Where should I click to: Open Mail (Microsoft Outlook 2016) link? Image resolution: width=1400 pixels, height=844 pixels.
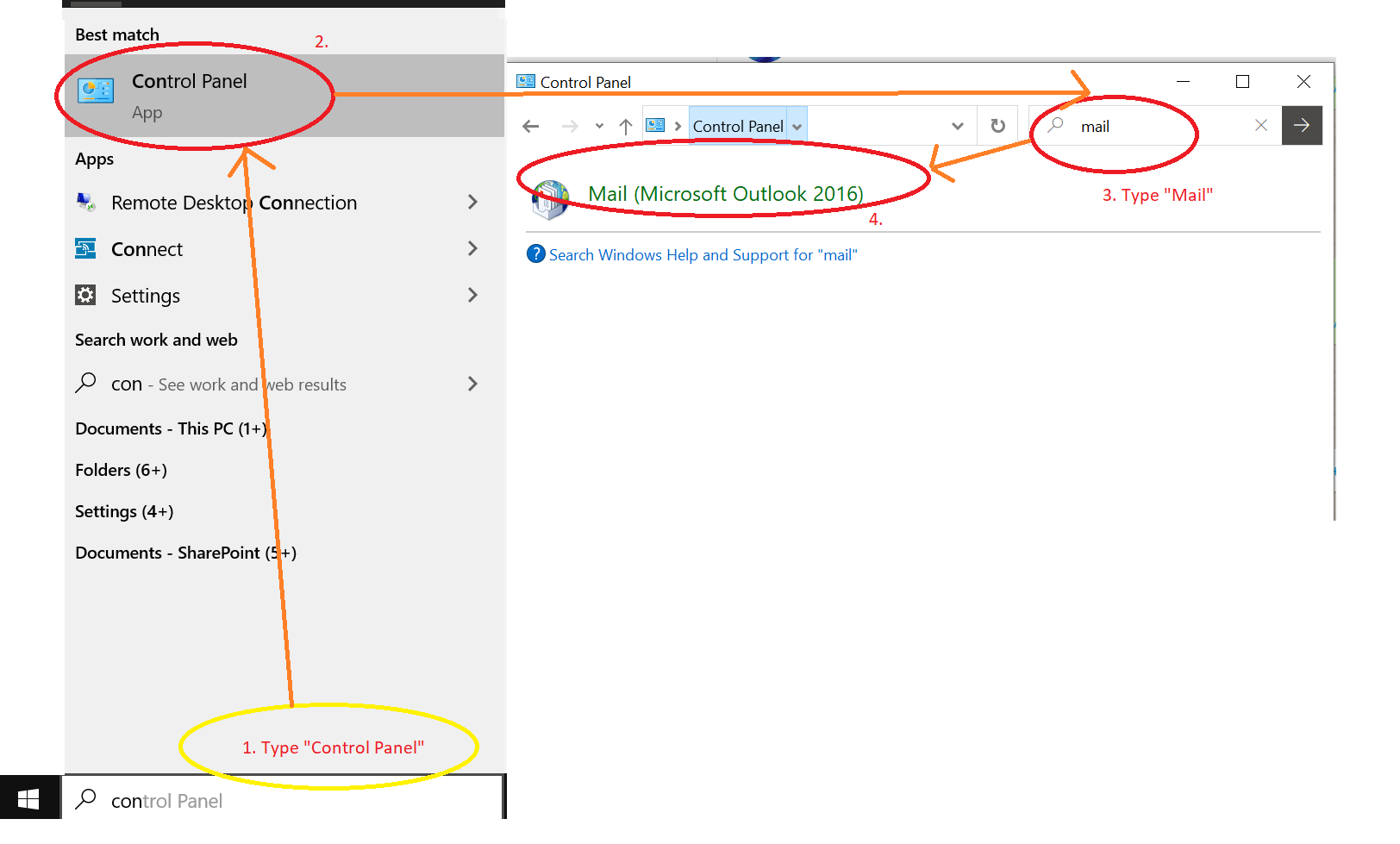coord(726,194)
